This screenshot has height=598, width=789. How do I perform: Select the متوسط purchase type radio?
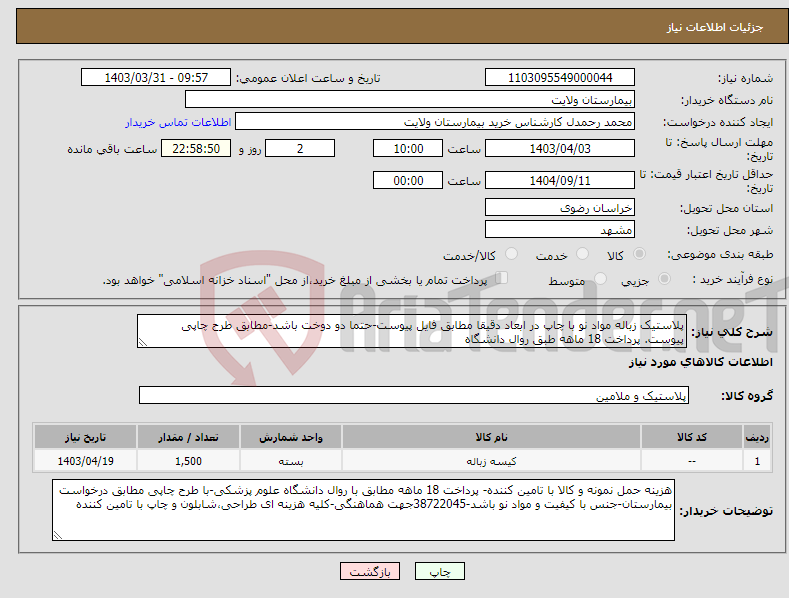coord(600,278)
